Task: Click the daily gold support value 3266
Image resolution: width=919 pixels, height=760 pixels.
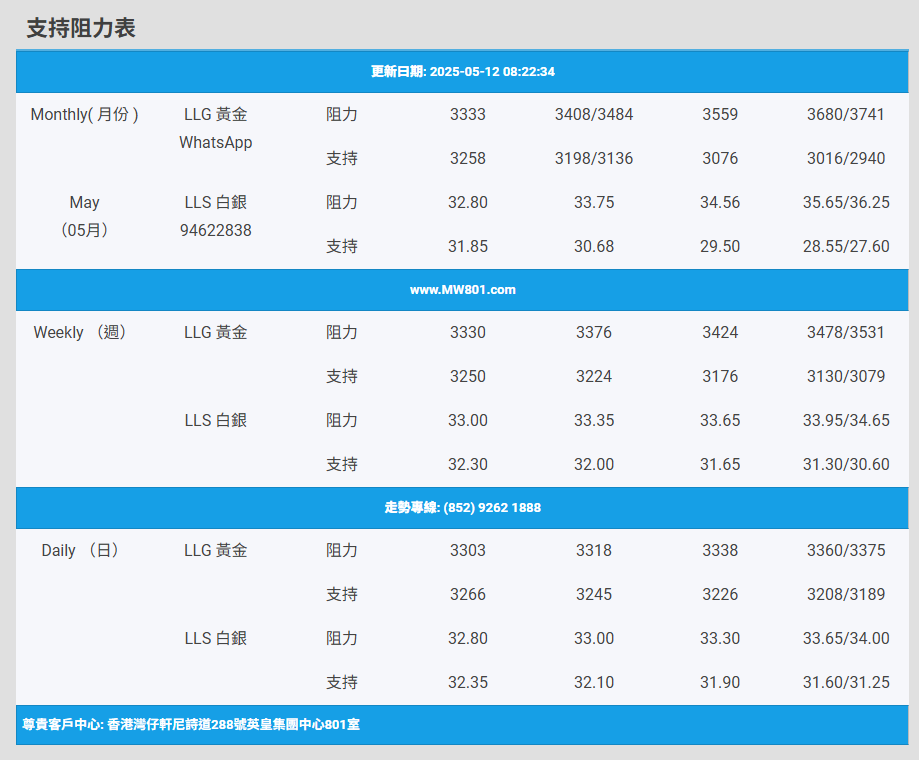Action: click(468, 594)
